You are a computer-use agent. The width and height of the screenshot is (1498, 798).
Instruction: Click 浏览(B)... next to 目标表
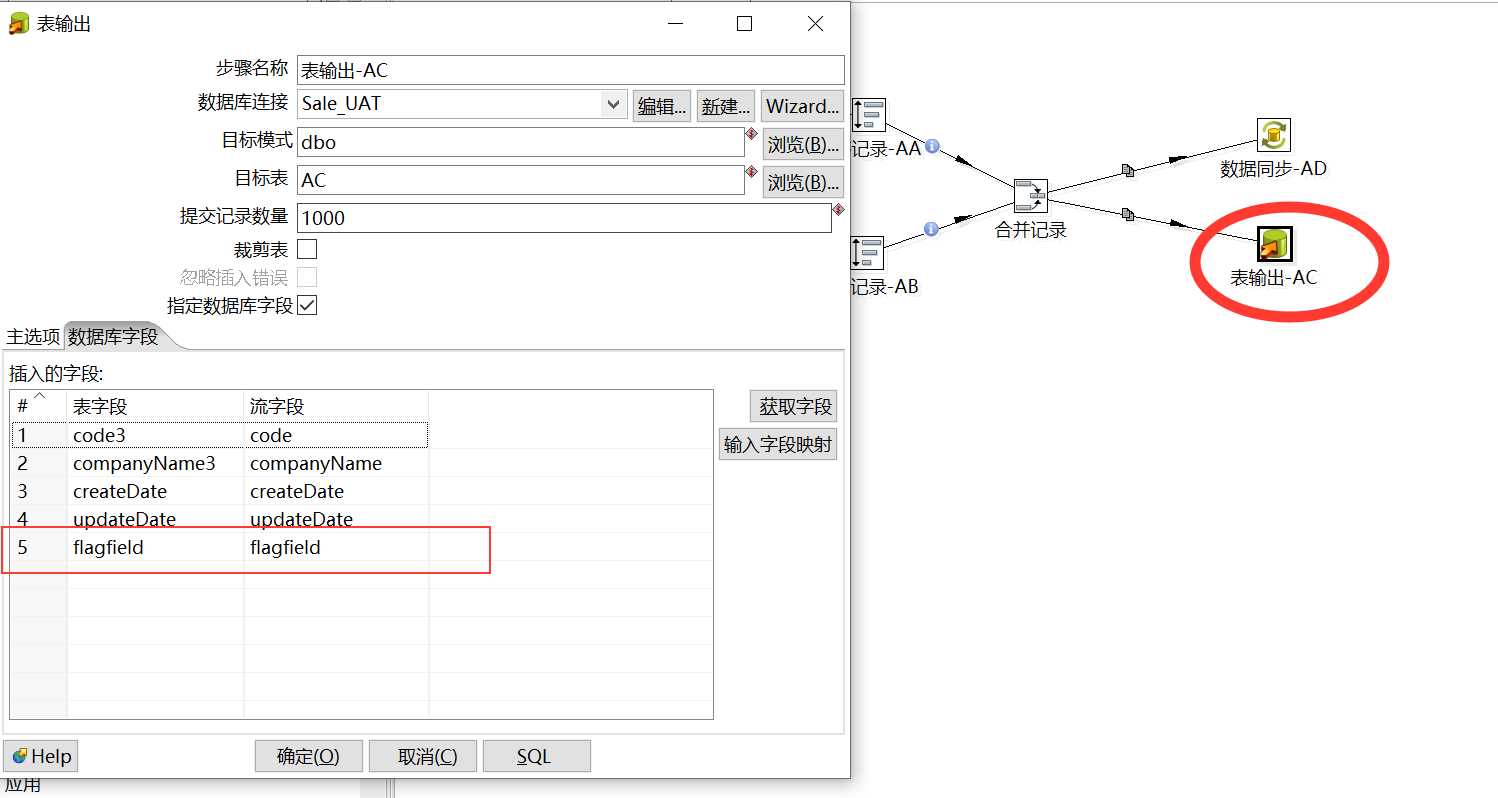pyautogui.click(x=802, y=182)
